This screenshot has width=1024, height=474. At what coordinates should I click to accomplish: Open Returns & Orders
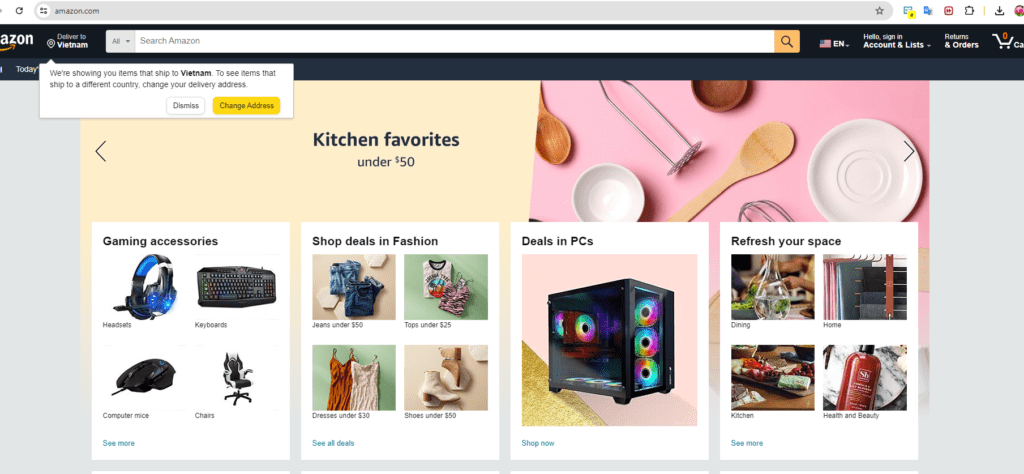click(x=961, y=41)
